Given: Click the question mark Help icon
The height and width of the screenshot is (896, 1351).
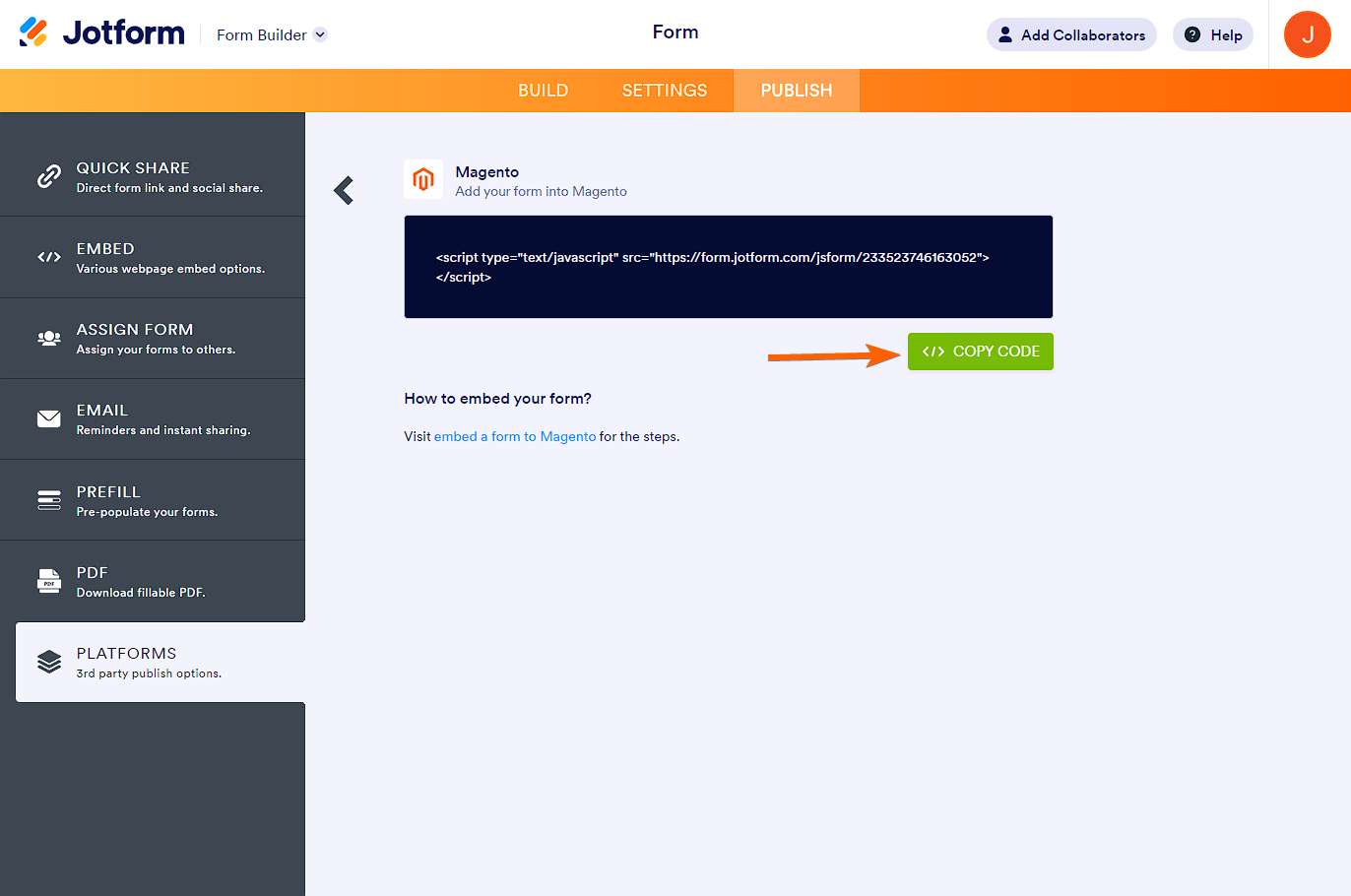Looking at the screenshot, I should coord(1192,34).
